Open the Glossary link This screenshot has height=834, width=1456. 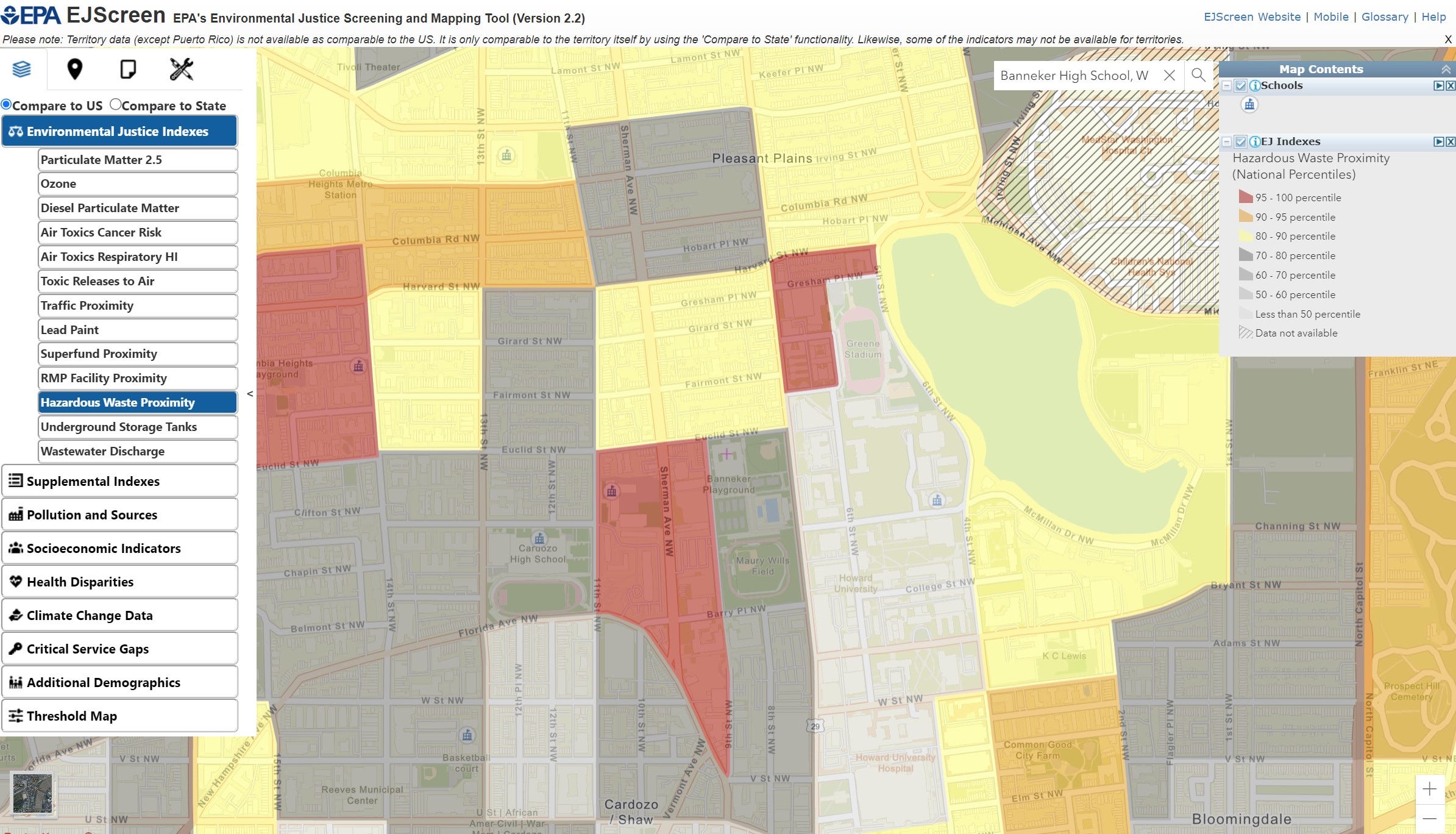click(x=1385, y=17)
